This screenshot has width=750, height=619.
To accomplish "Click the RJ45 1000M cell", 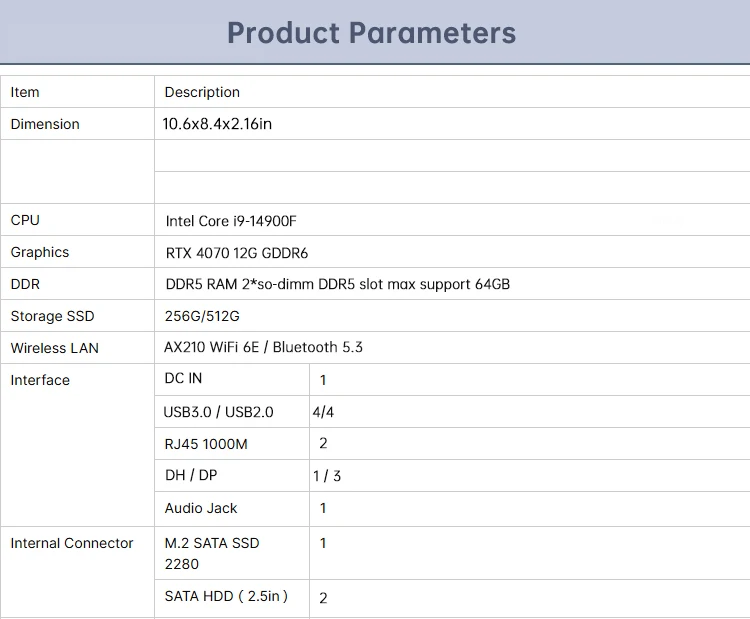I will pos(232,444).
